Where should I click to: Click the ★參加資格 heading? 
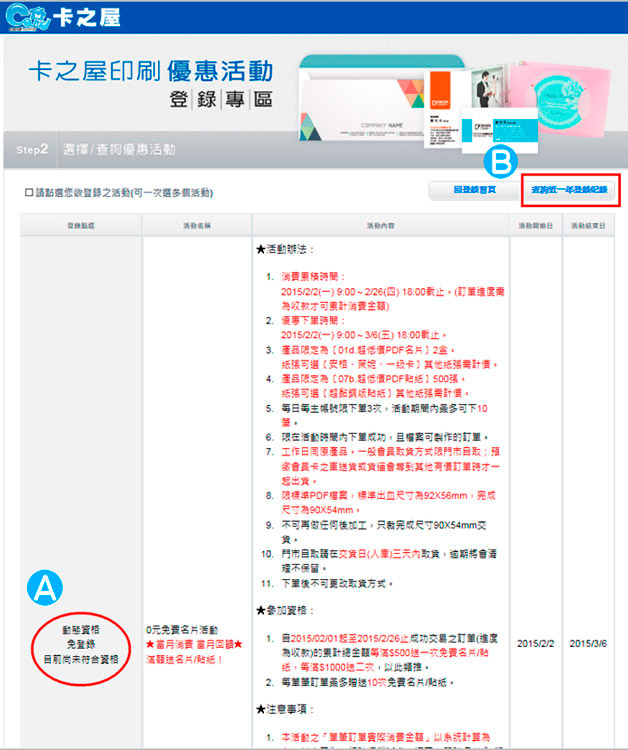286,610
